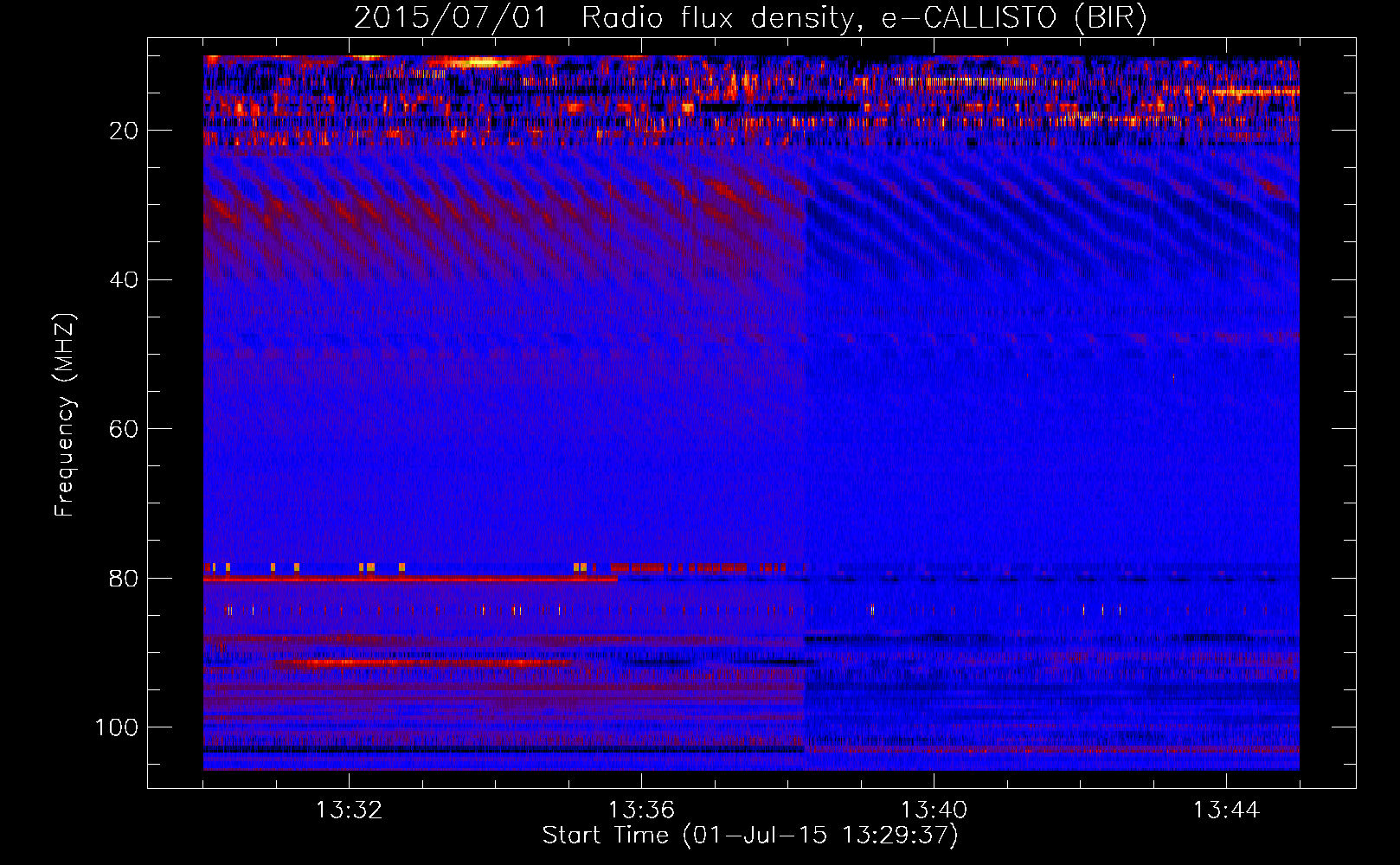
Task: Click the 40 frequency tick label
Action: coord(124,280)
